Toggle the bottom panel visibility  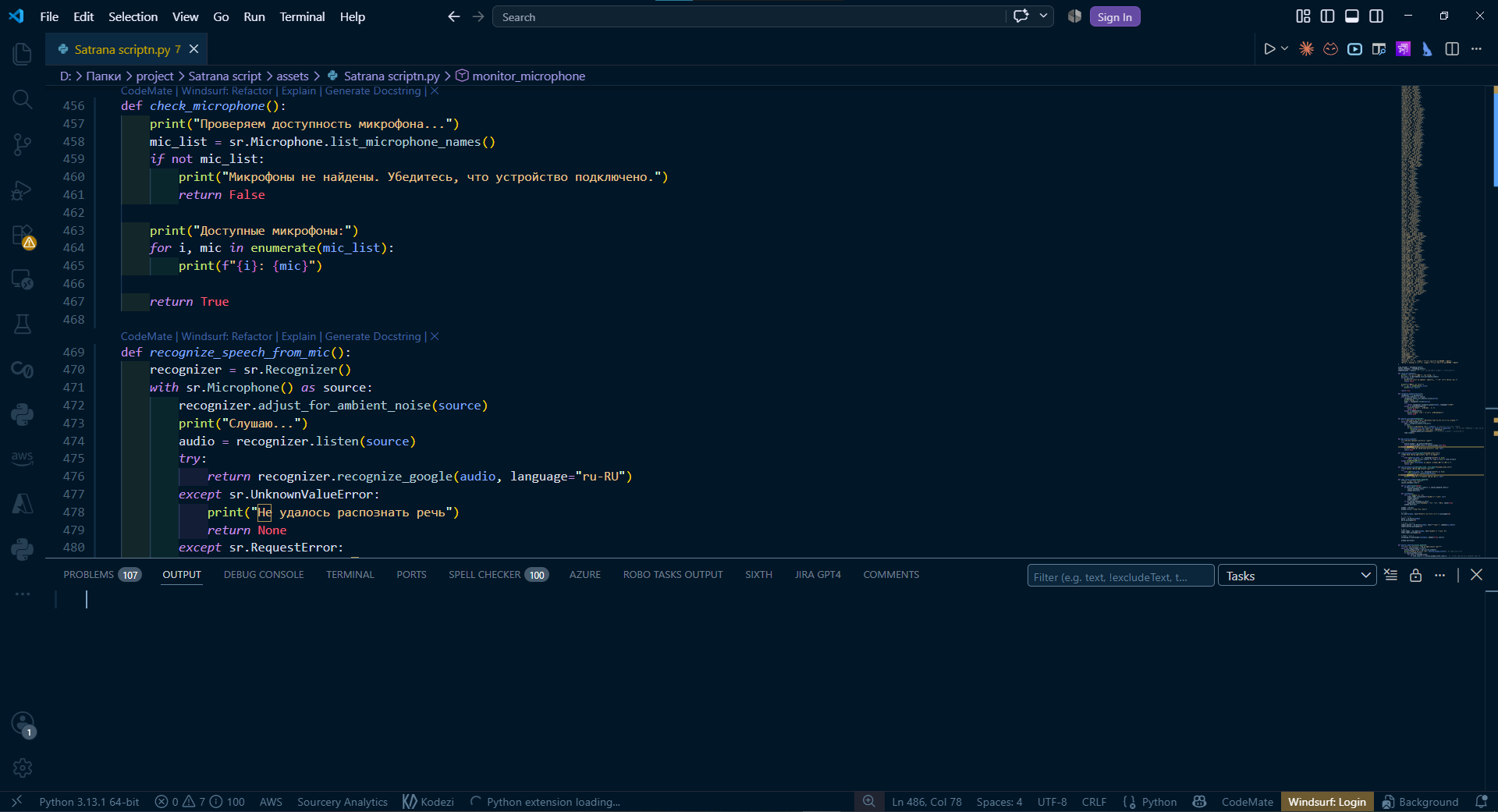[1352, 16]
